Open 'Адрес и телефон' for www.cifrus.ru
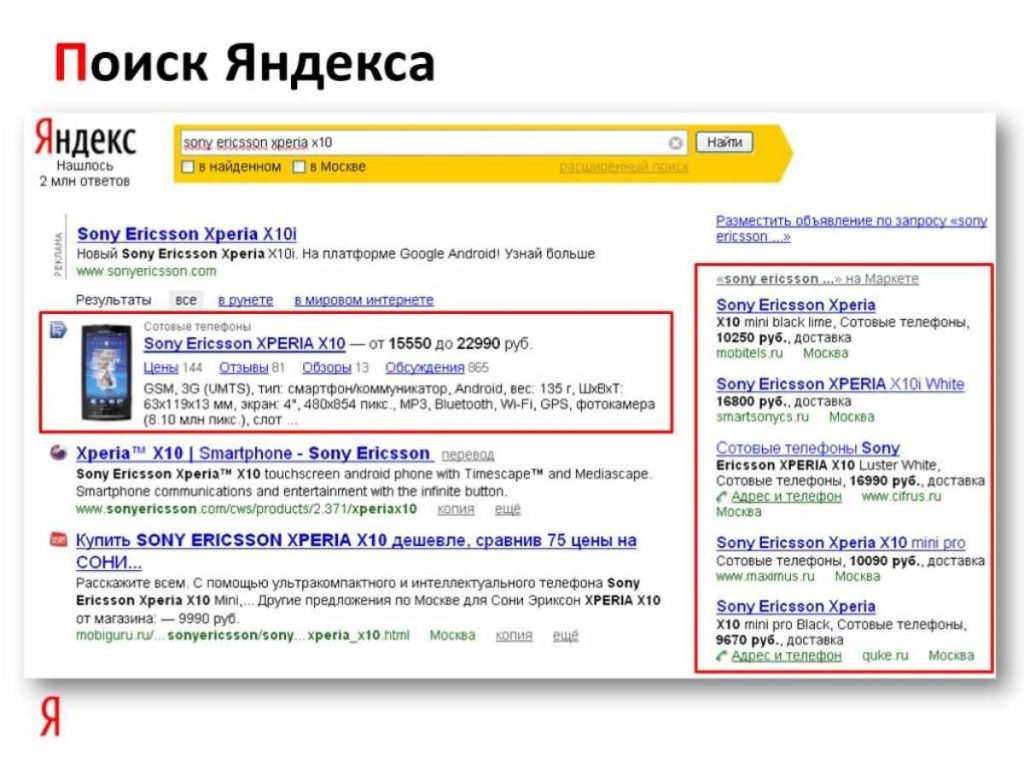This screenshot has width=1024, height=768. coord(786,497)
